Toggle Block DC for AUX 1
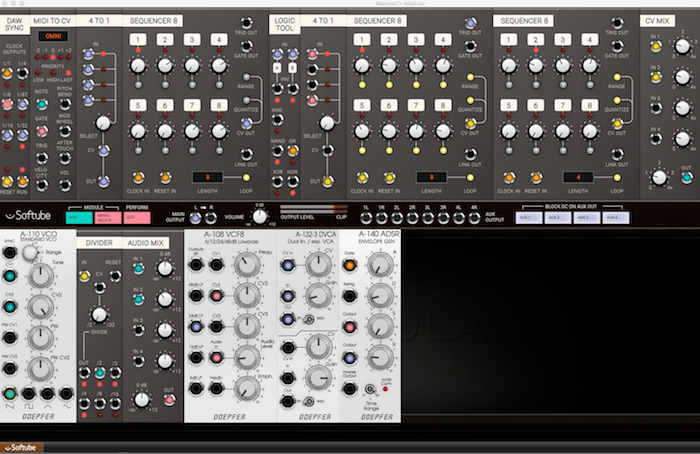The height and width of the screenshot is (454, 700). [531, 217]
